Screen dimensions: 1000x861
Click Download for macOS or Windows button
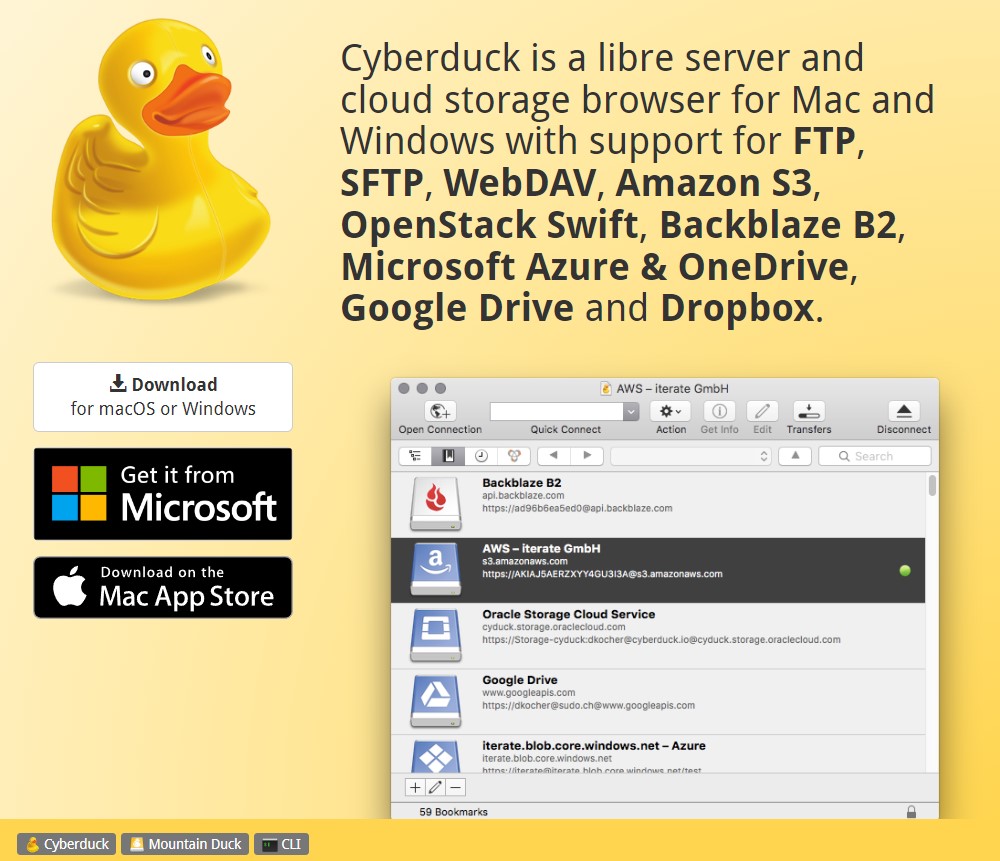tap(163, 397)
